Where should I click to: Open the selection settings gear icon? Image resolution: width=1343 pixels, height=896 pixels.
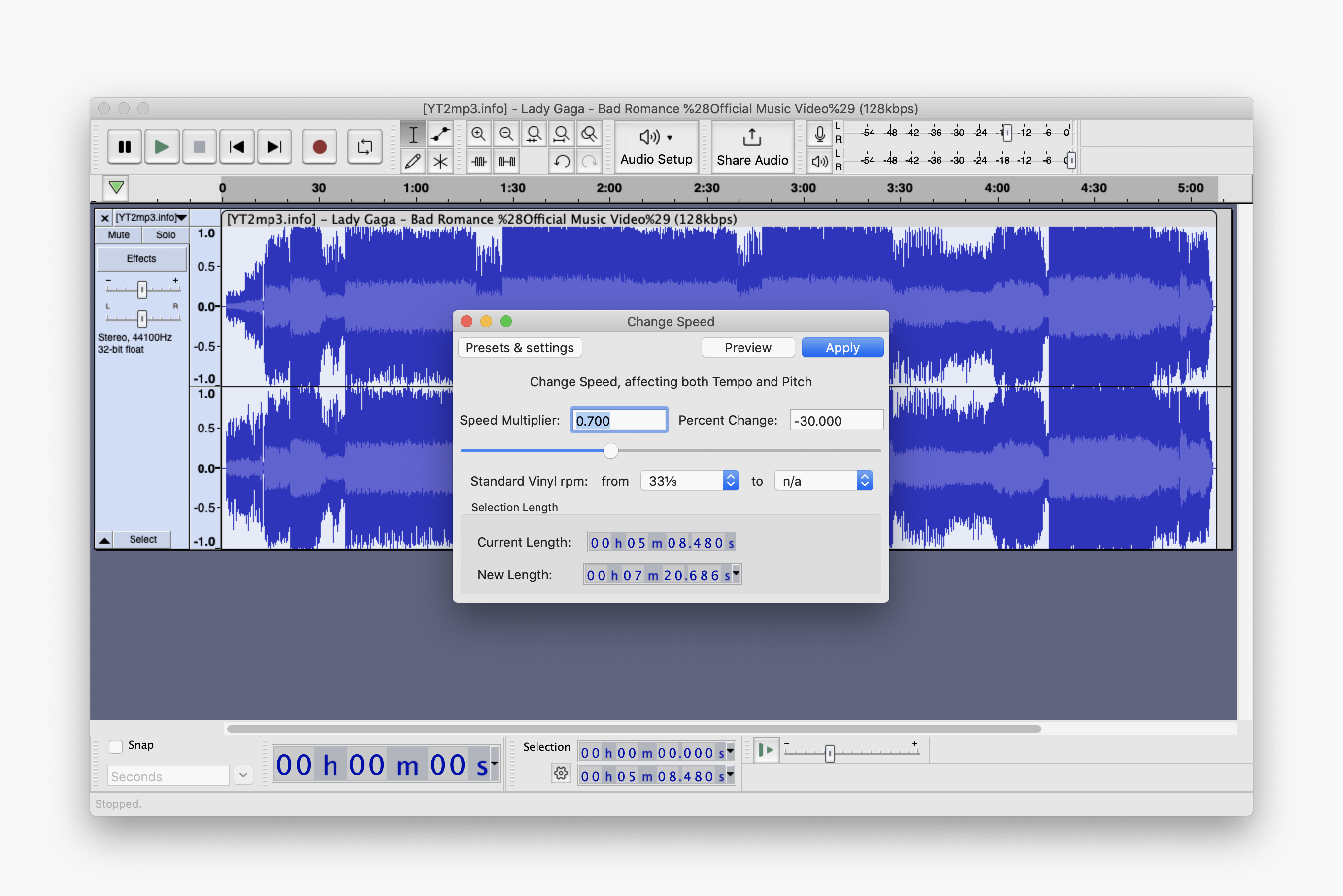coord(561,774)
